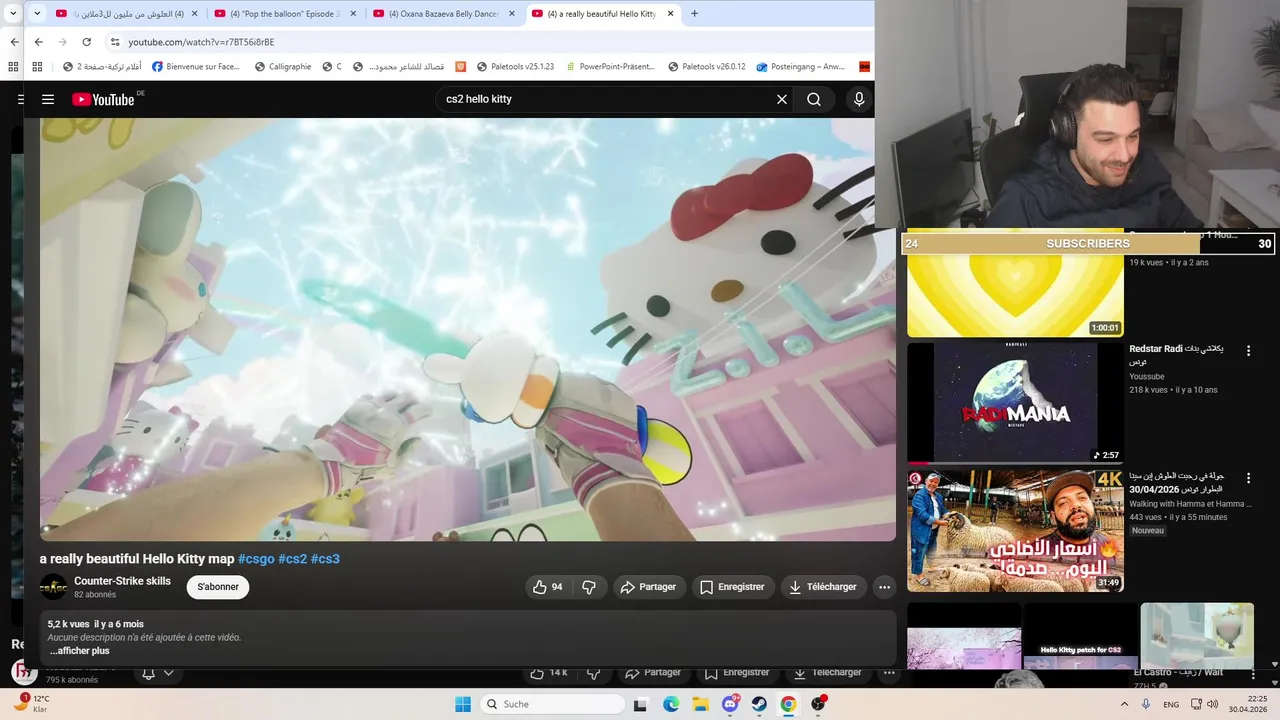Open more actions next to Télécharger
The height and width of the screenshot is (720, 1280).
pyautogui.click(x=884, y=587)
